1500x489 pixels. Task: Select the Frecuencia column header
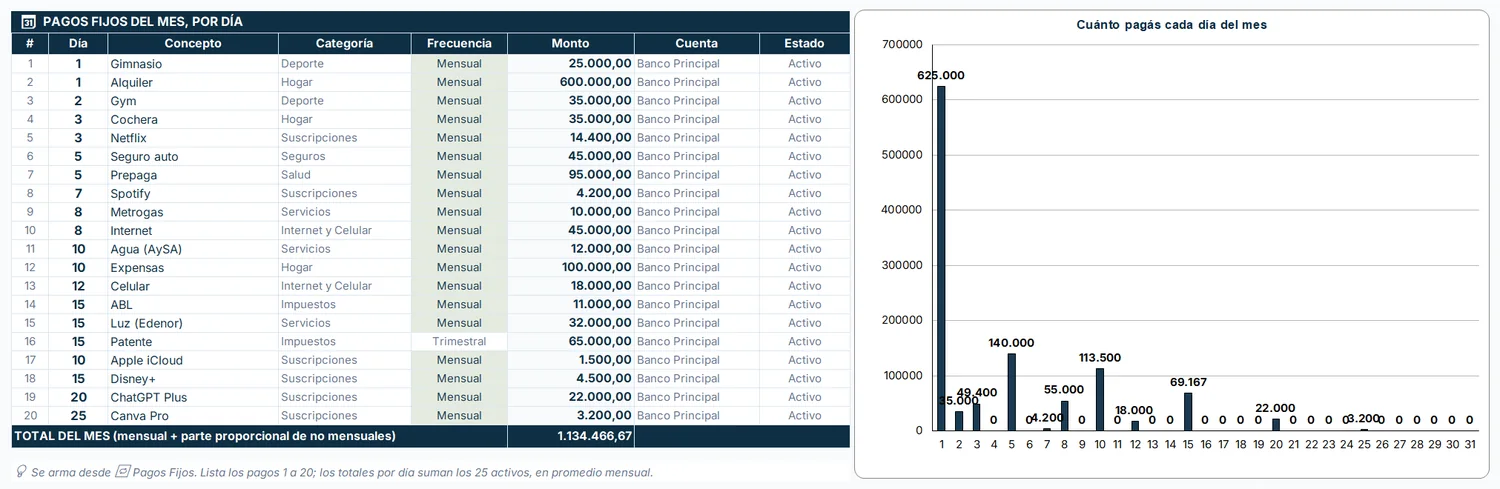click(x=459, y=43)
